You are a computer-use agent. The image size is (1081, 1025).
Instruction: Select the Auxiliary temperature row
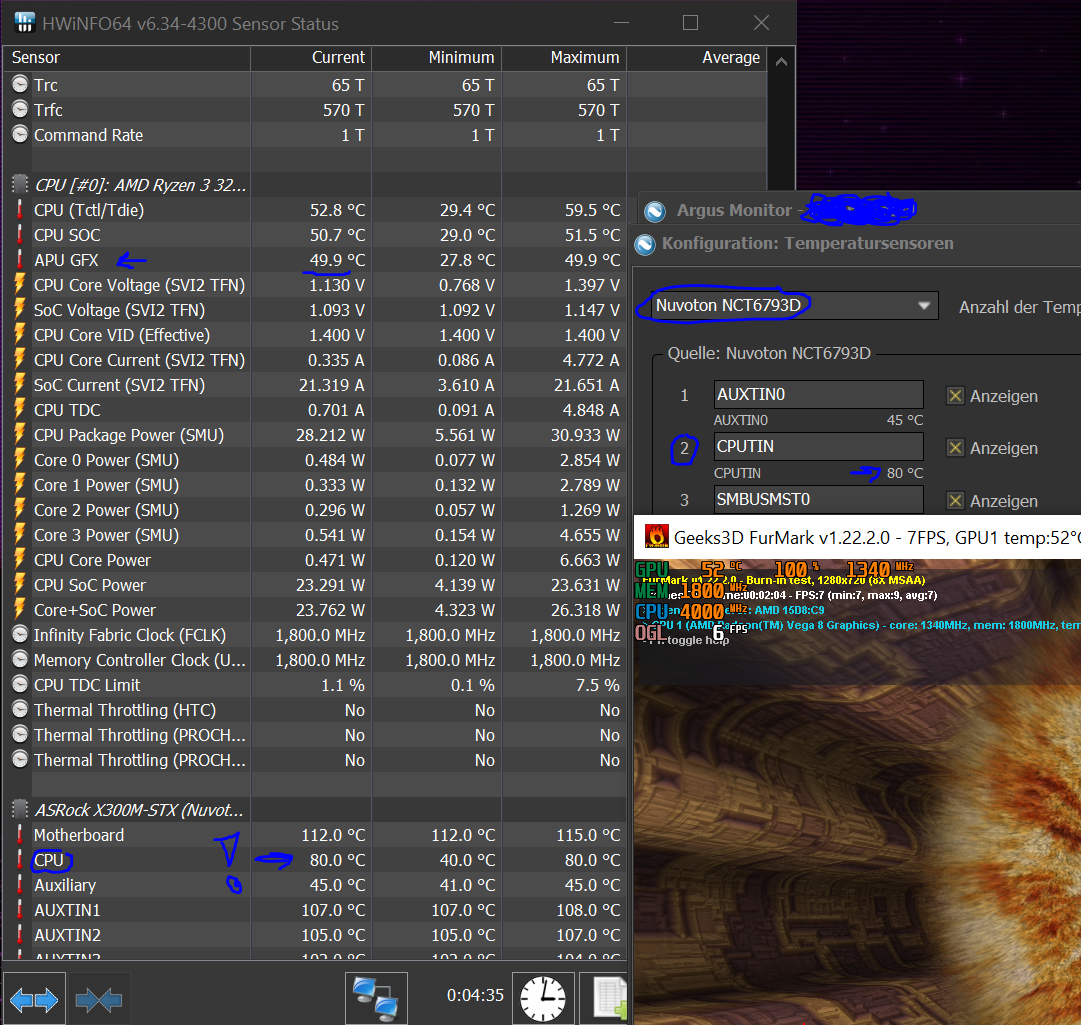coord(315,885)
